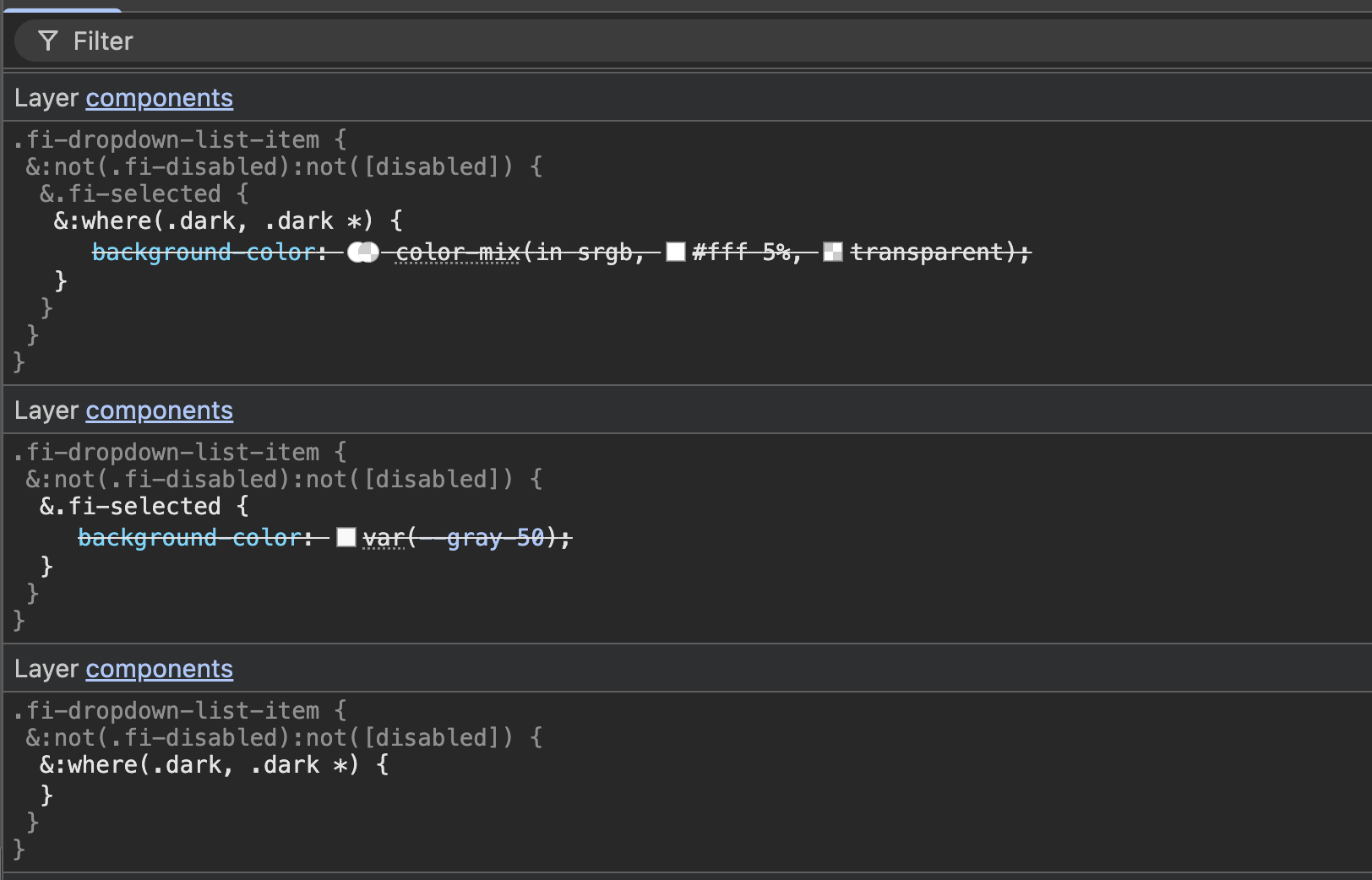1372x880 pixels.
Task: Open the second components layer link
Action: point(159,410)
